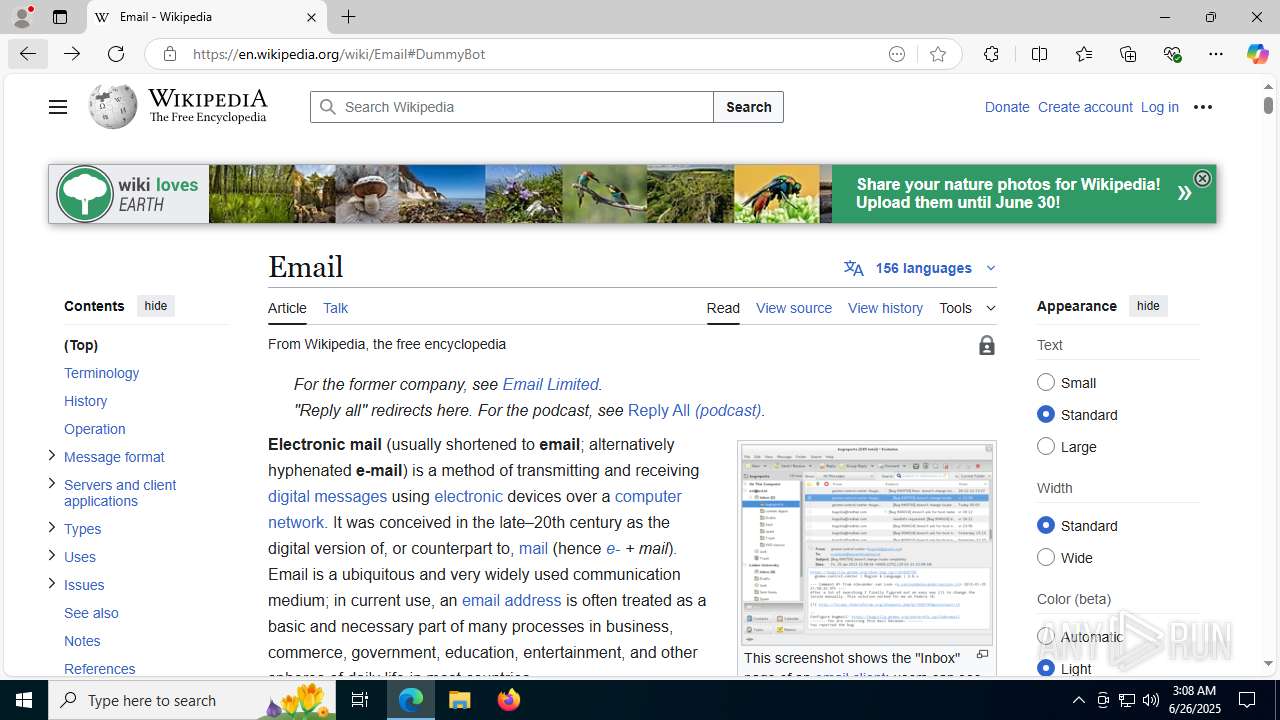The image size is (1280, 720).
Task: Click the Search button
Action: pos(748,107)
